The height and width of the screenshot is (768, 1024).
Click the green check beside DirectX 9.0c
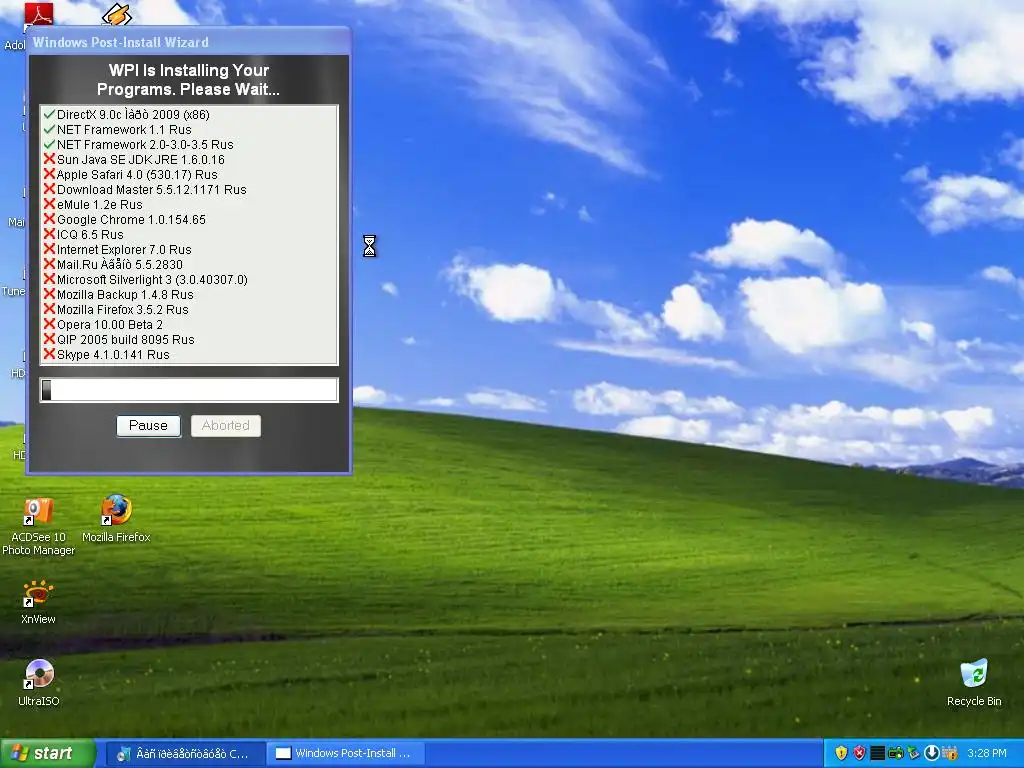pyautogui.click(x=49, y=114)
